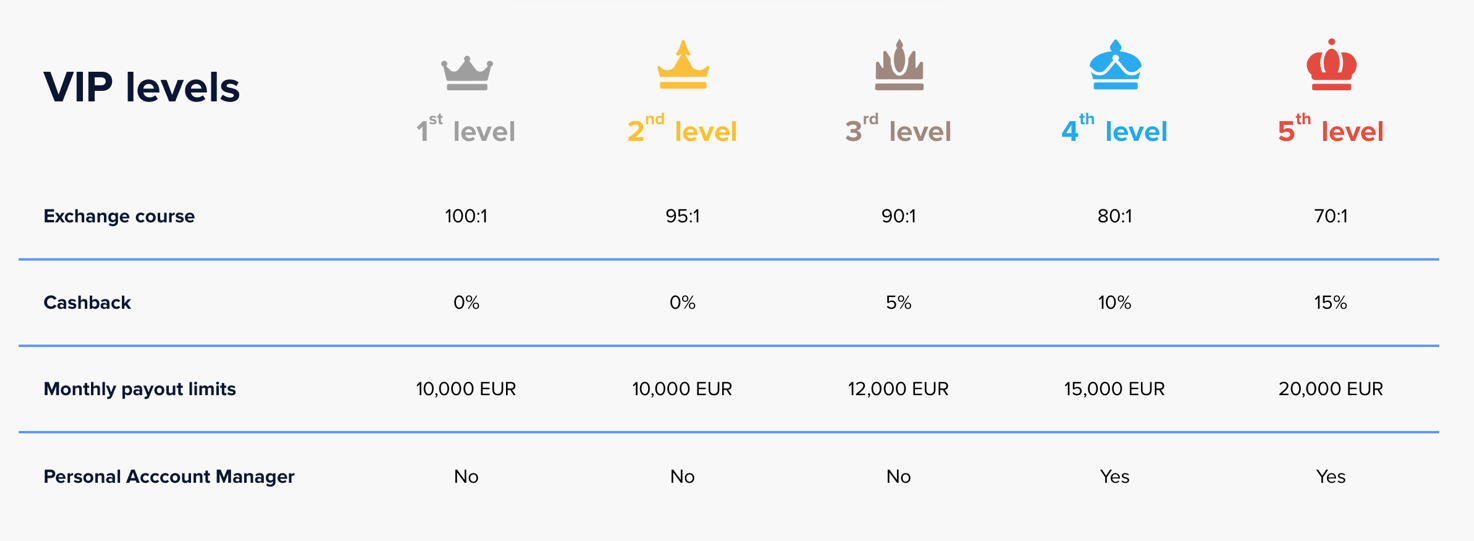Select the 4th level heading
Viewport: 1474px width, 541px height.
(x=1114, y=129)
